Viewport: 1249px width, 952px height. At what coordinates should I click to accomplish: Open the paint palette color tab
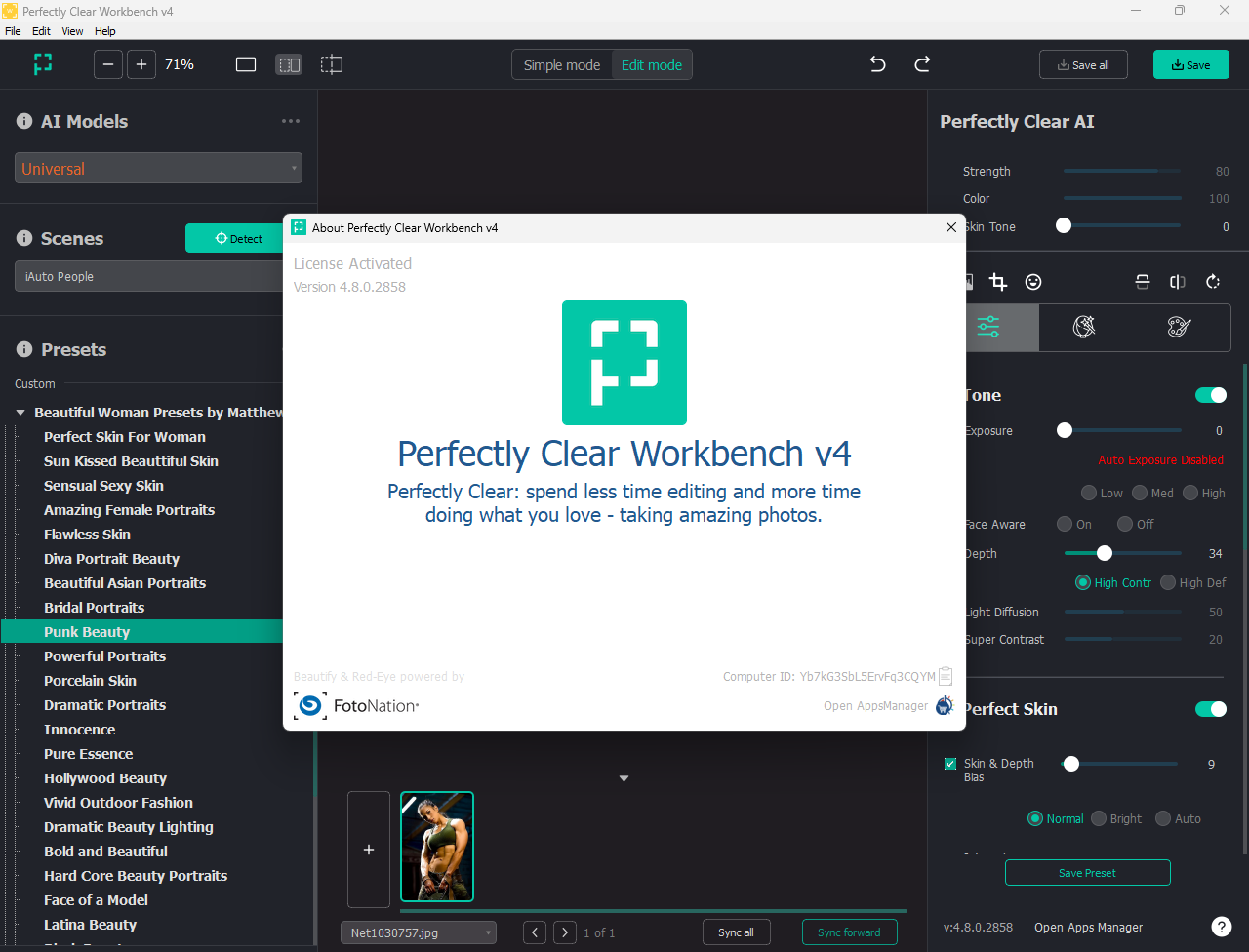(1179, 327)
